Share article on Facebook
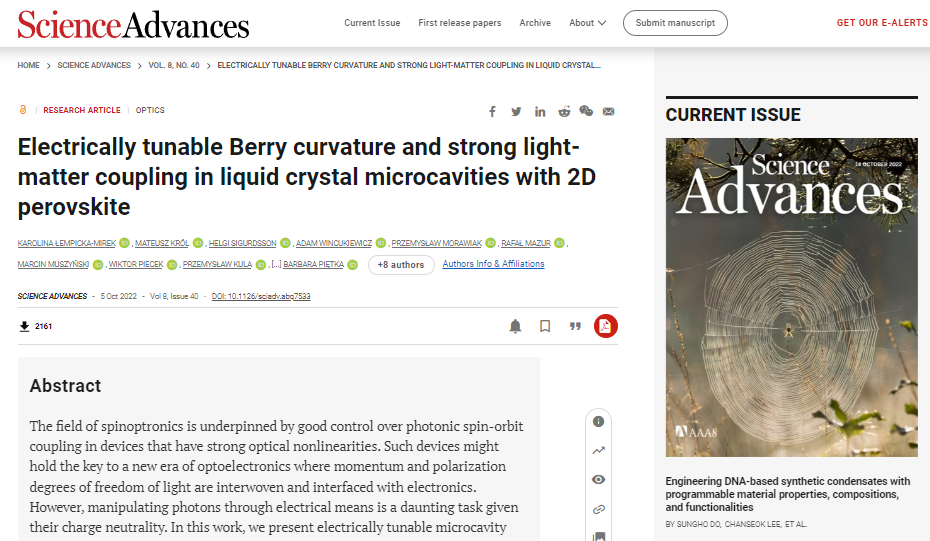Viewport: 930px width, 541px height. 492,111
